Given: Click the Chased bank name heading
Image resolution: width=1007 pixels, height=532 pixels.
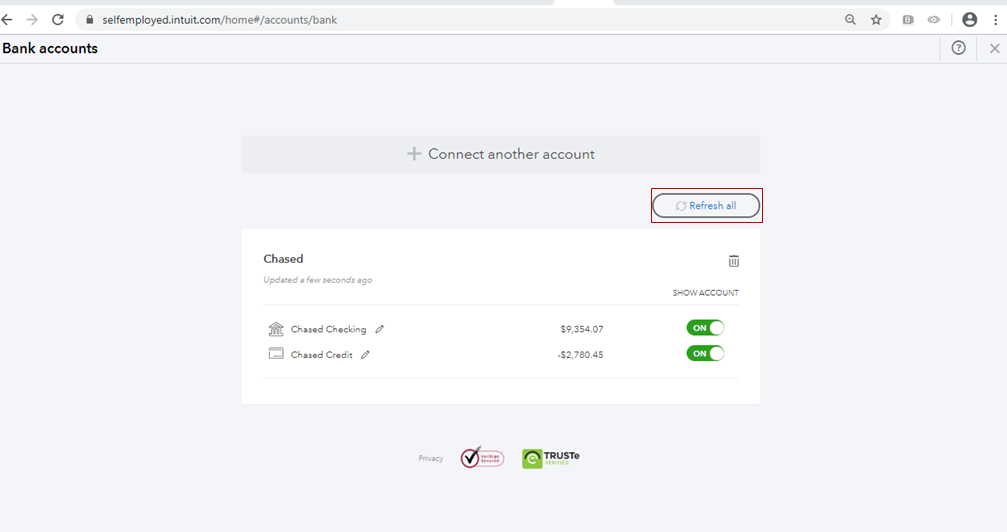Looking at the screenshot, I should 283,259.
